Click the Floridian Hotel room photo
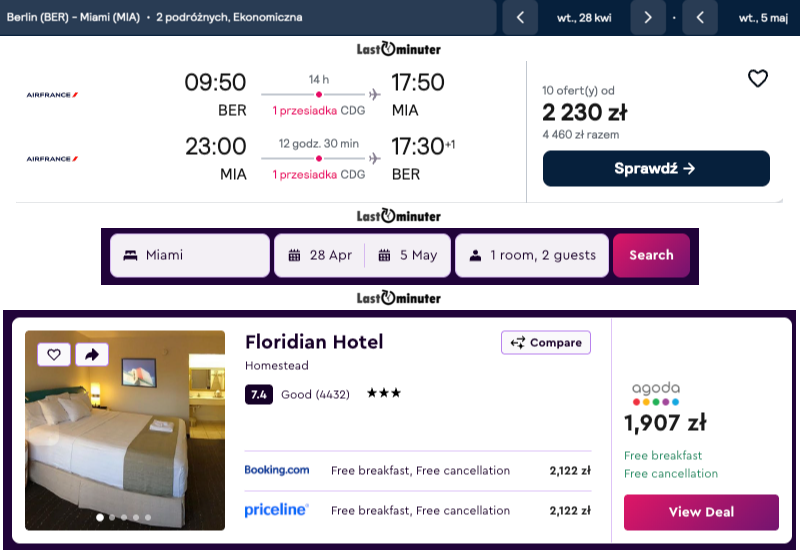This screenshot has height=550, width=800. click(x=125, y=440)
